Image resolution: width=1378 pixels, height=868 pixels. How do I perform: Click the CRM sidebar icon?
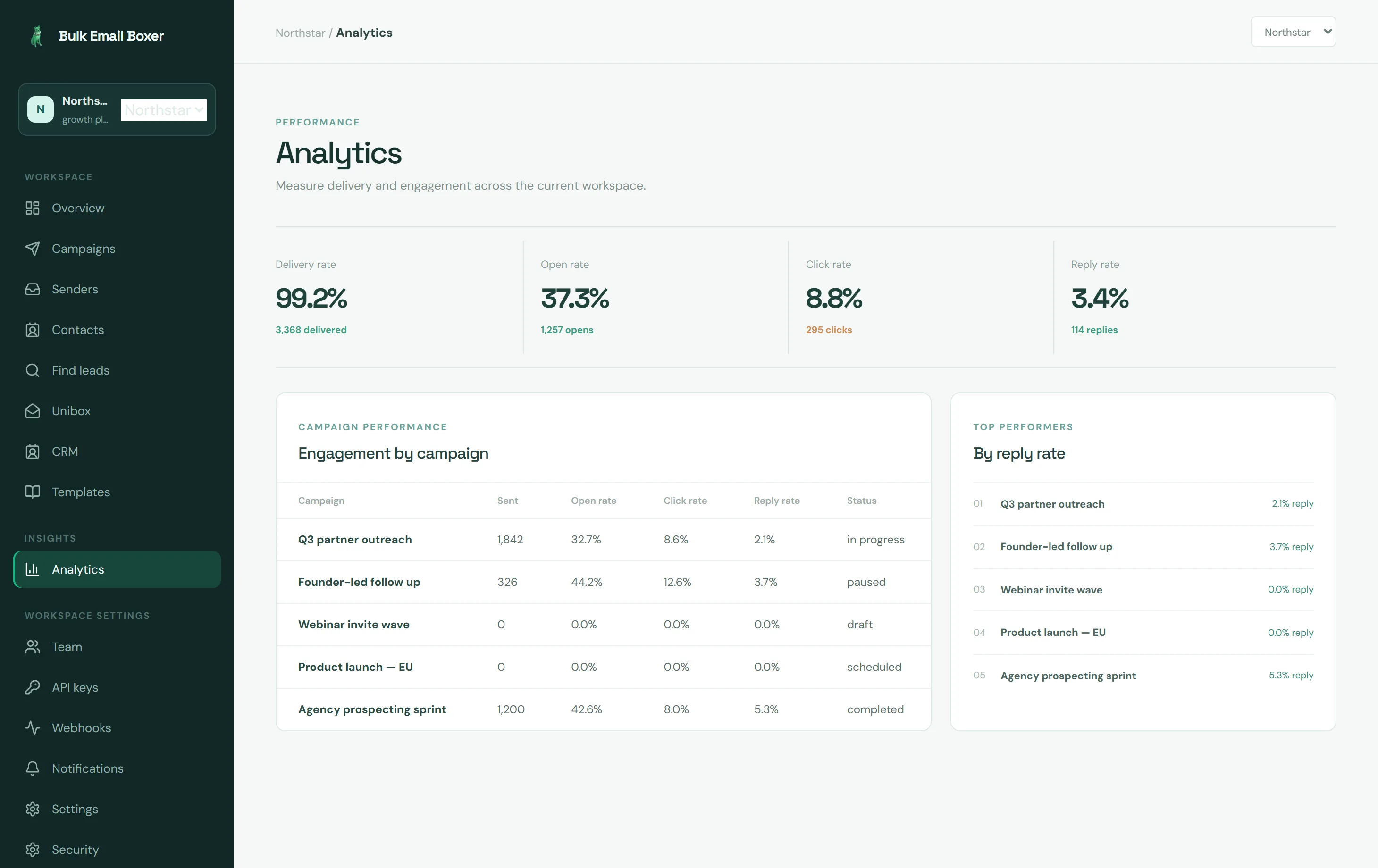click(x=33, y=452)
